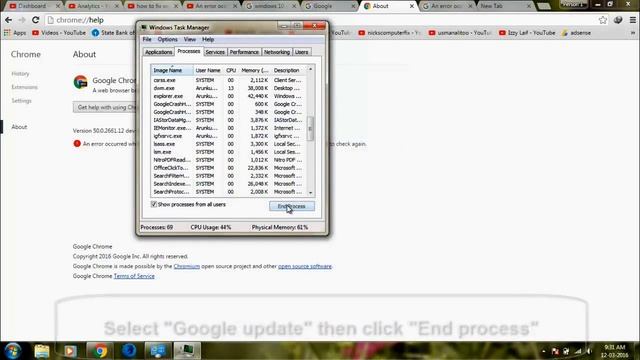Select the NitroPDFRead... process row
The image size is (640, 360).
tap(229, 160)
